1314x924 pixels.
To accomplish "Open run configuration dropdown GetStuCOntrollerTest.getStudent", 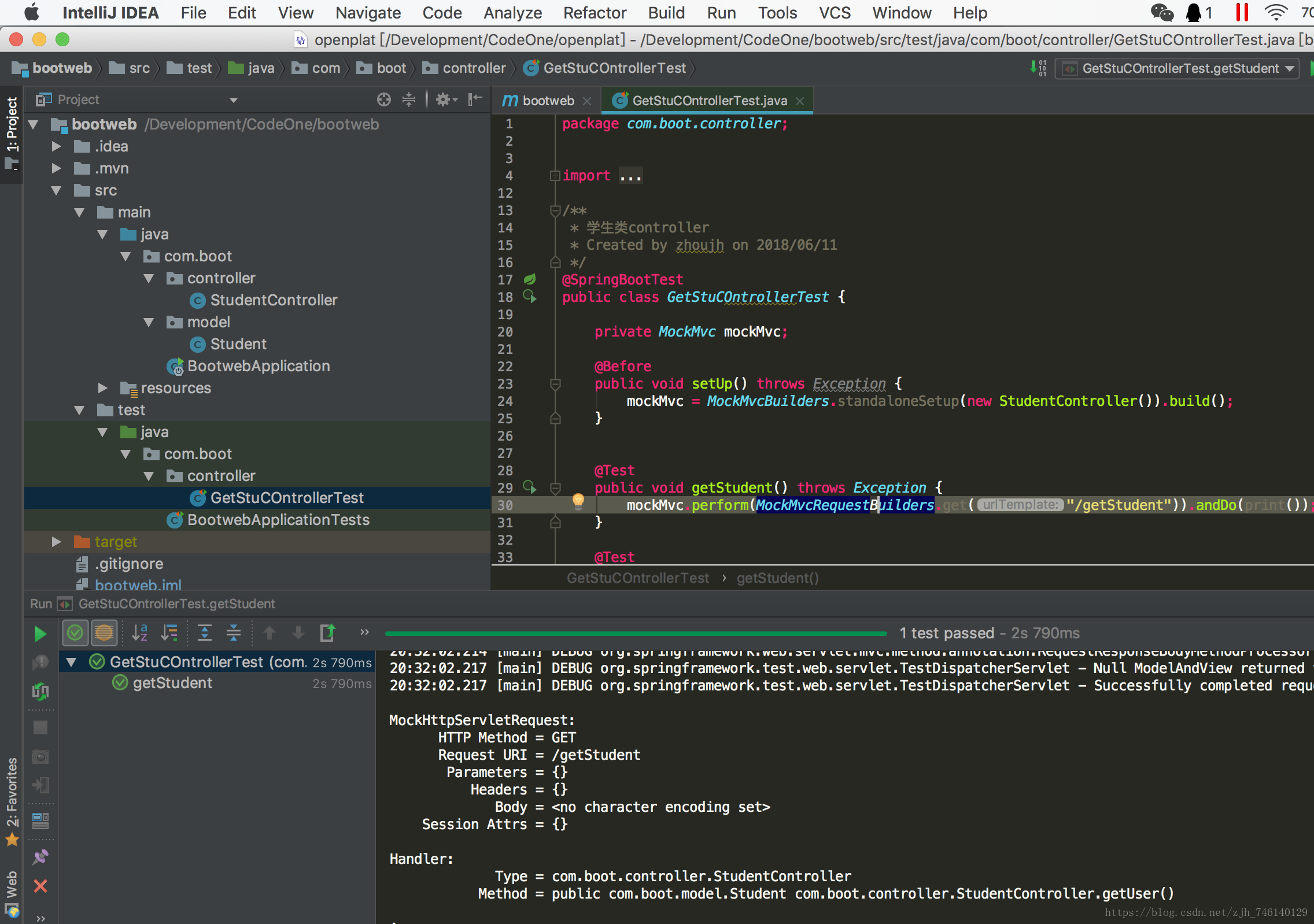I will point(1178,68).
